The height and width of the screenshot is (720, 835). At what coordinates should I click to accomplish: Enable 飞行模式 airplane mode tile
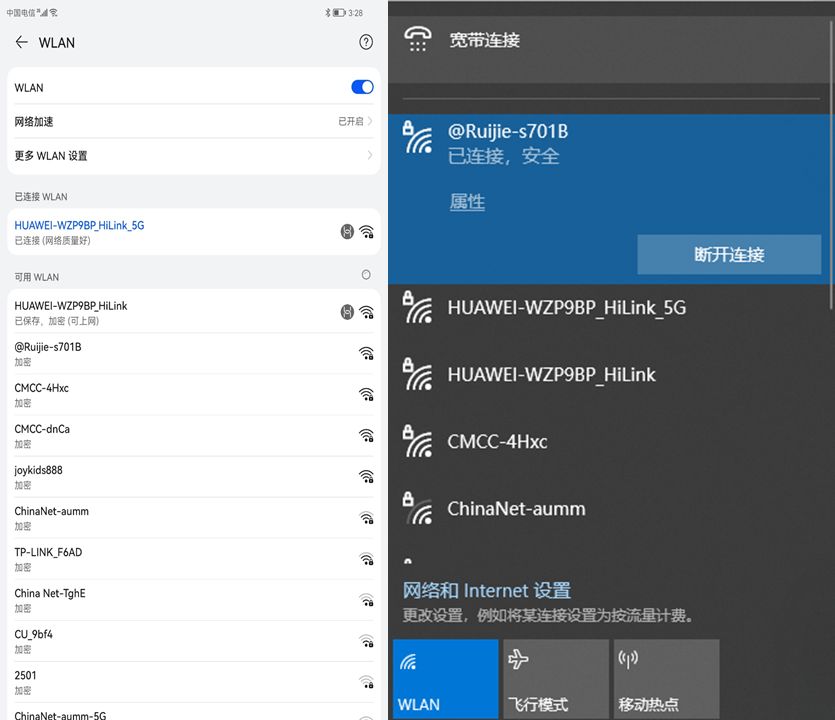(x=555, y=679)
